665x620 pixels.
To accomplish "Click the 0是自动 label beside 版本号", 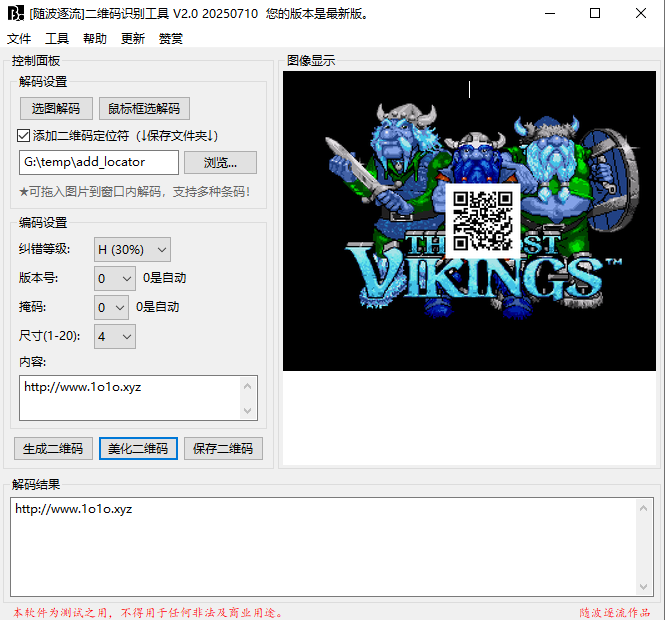I will (x=165, y=278).
